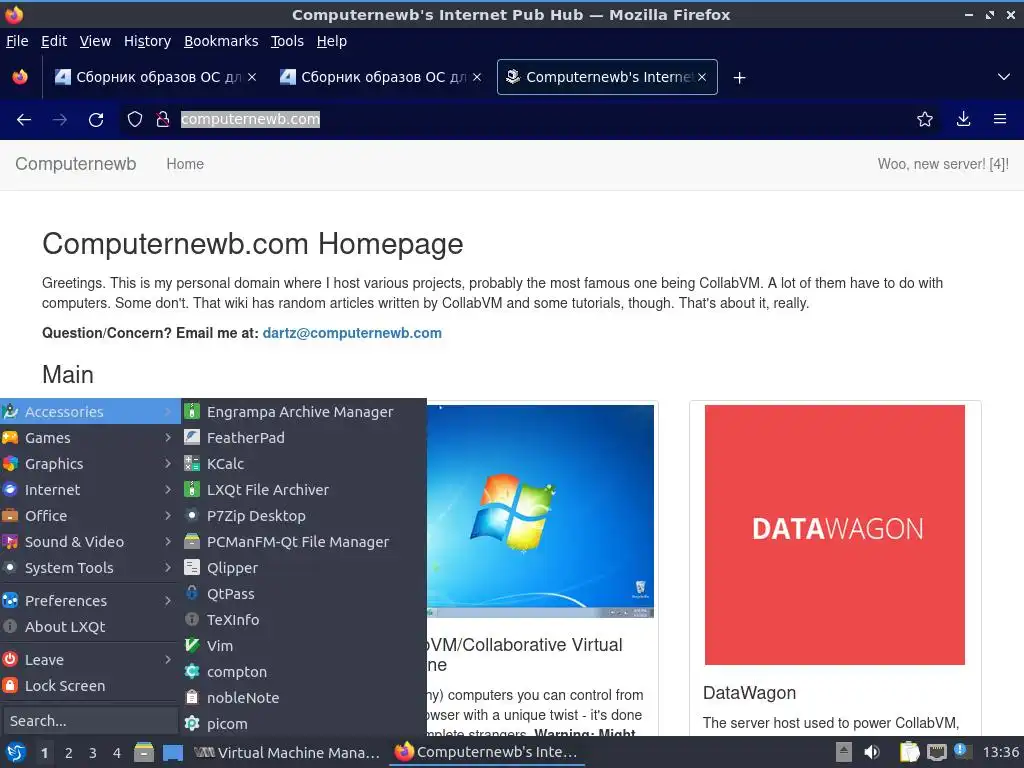Click the Firefox back arrow button
Viewport: 1024px width, 768px height.
24,120
